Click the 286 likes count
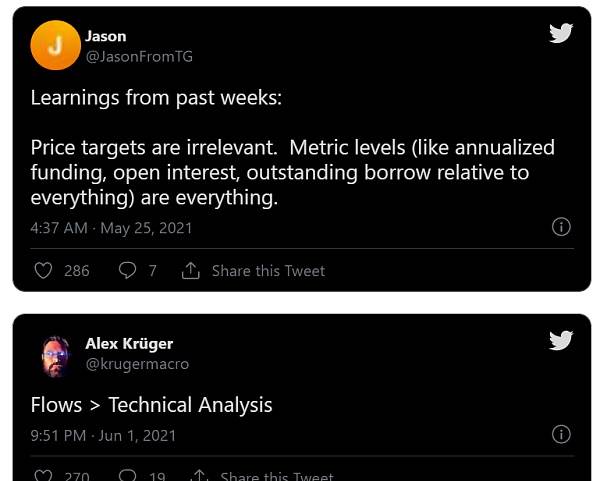Viewport: 600px width, 481px height. (x=77, y=271)
